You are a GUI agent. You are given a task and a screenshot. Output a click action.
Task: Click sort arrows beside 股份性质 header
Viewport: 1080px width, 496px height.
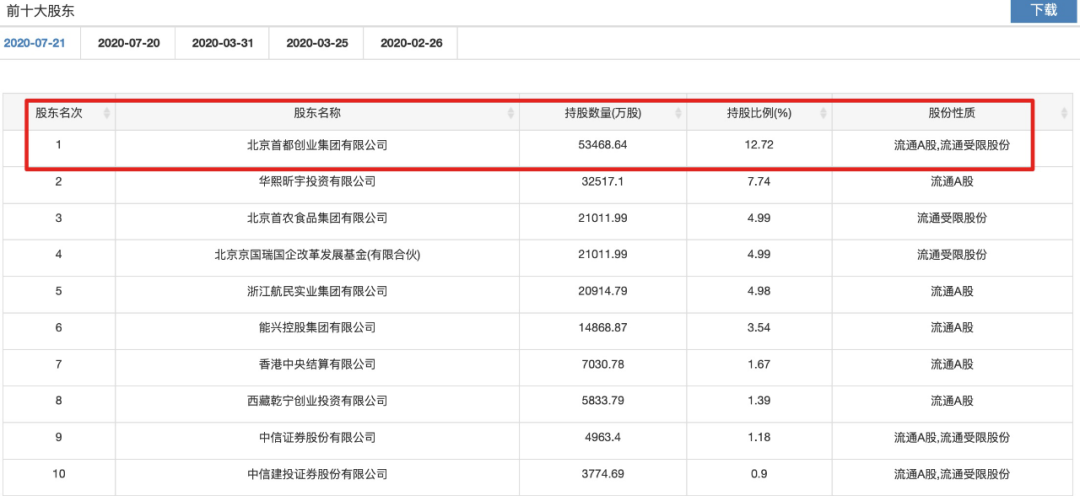[x=1064, y=114]
